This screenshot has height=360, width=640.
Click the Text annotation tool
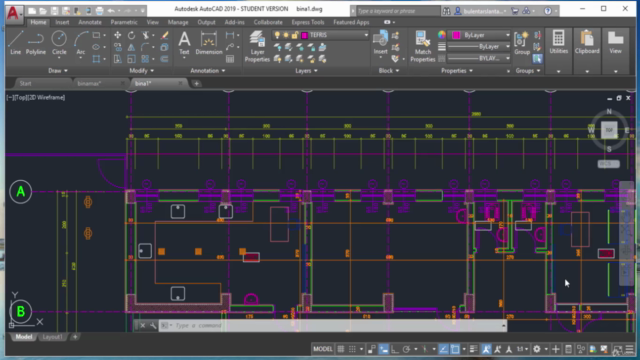(x=184, y=43)
